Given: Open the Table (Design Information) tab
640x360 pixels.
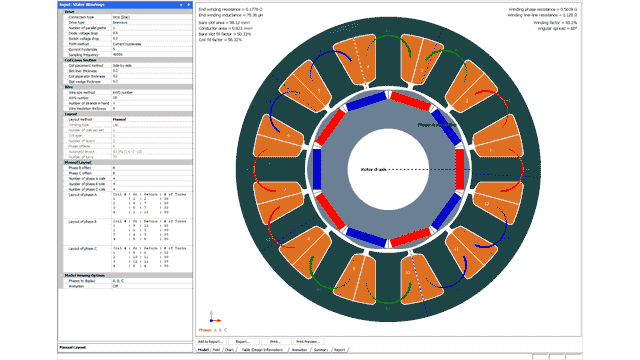Looking at the screenshot, I should pos(262,350).
